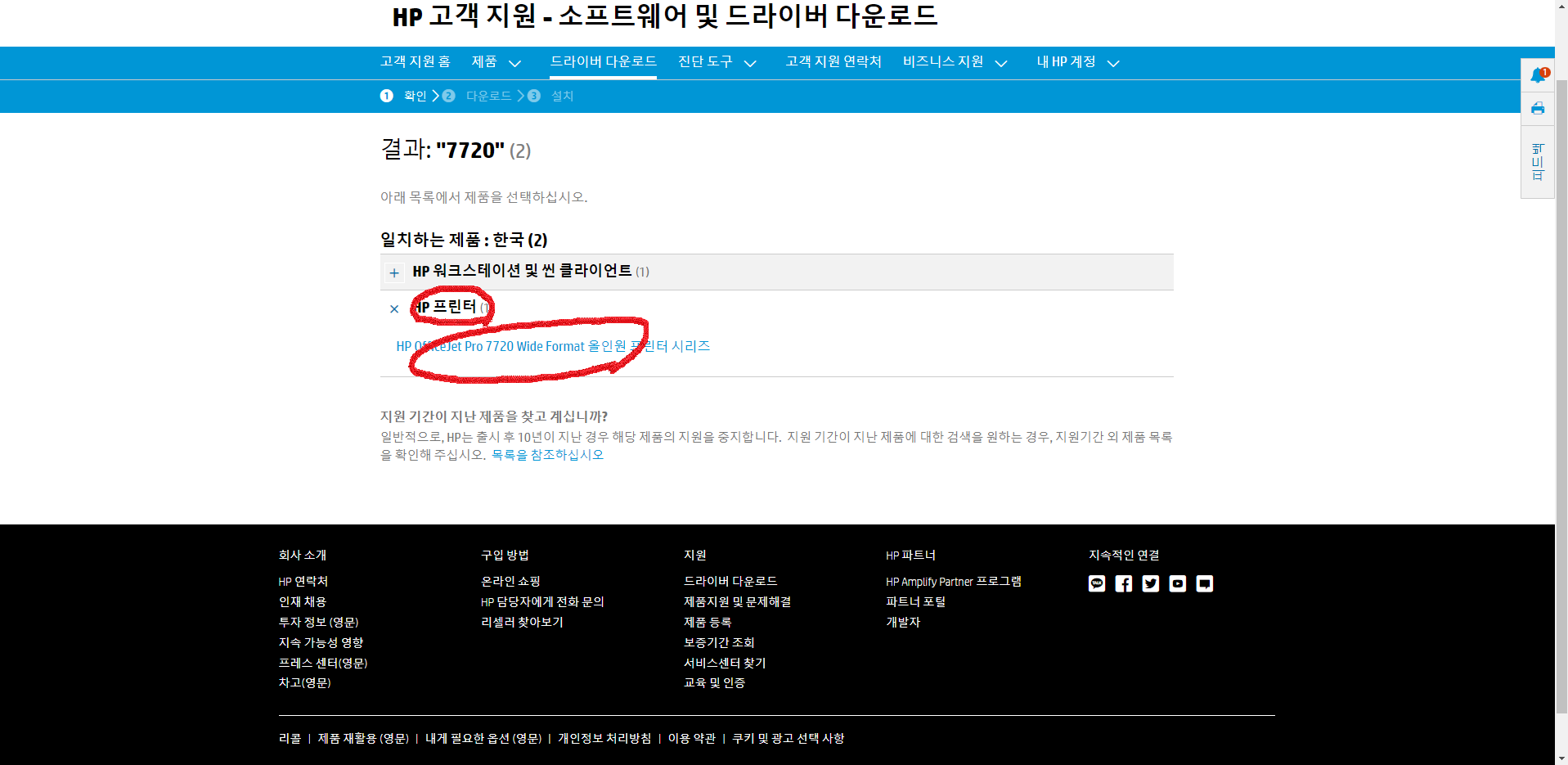Open 프레스 센터(영문) footer link
1568x765 pixels.
323,664
